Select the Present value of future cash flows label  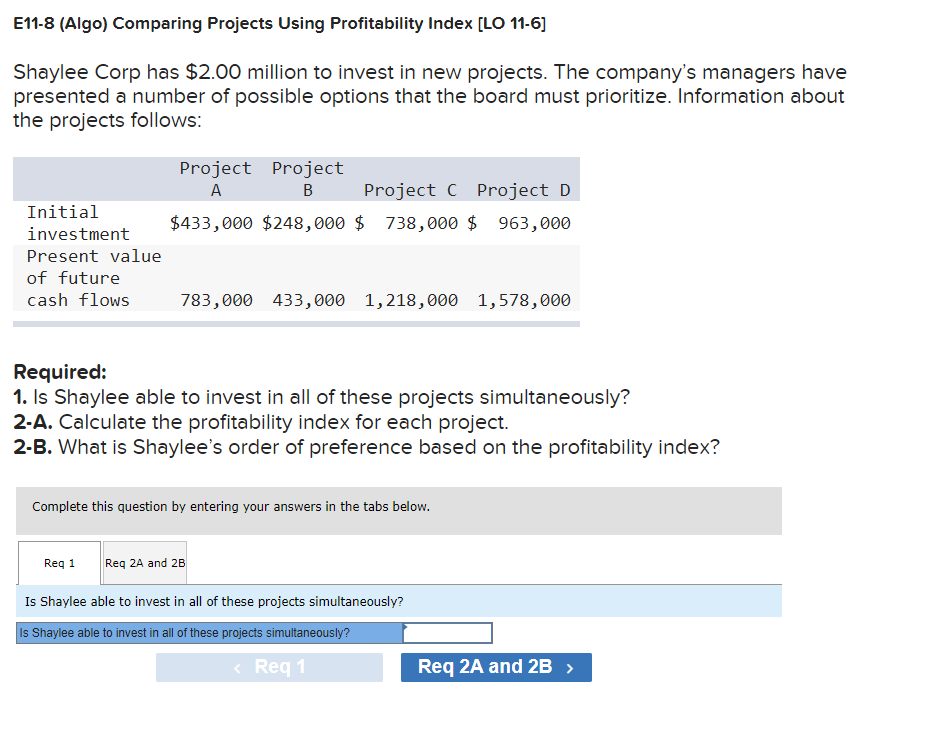pos(92,278)
